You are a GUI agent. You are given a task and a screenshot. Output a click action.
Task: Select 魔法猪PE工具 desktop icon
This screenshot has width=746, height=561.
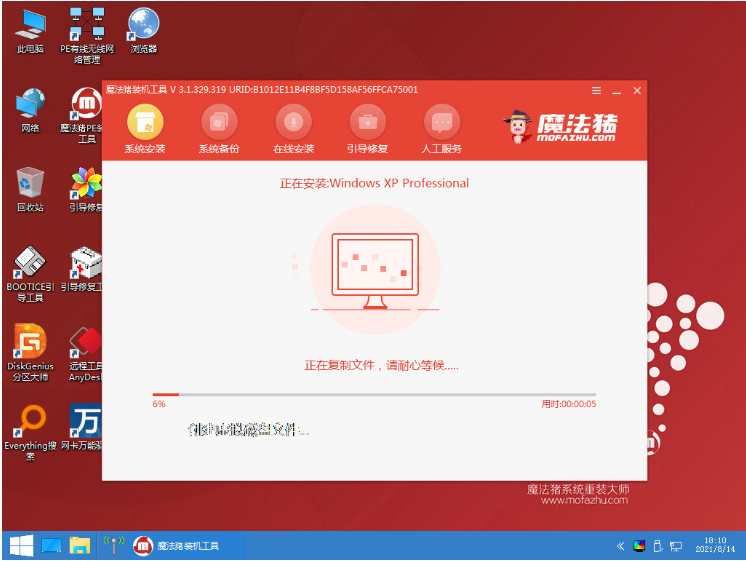click(x=86, y=116)
